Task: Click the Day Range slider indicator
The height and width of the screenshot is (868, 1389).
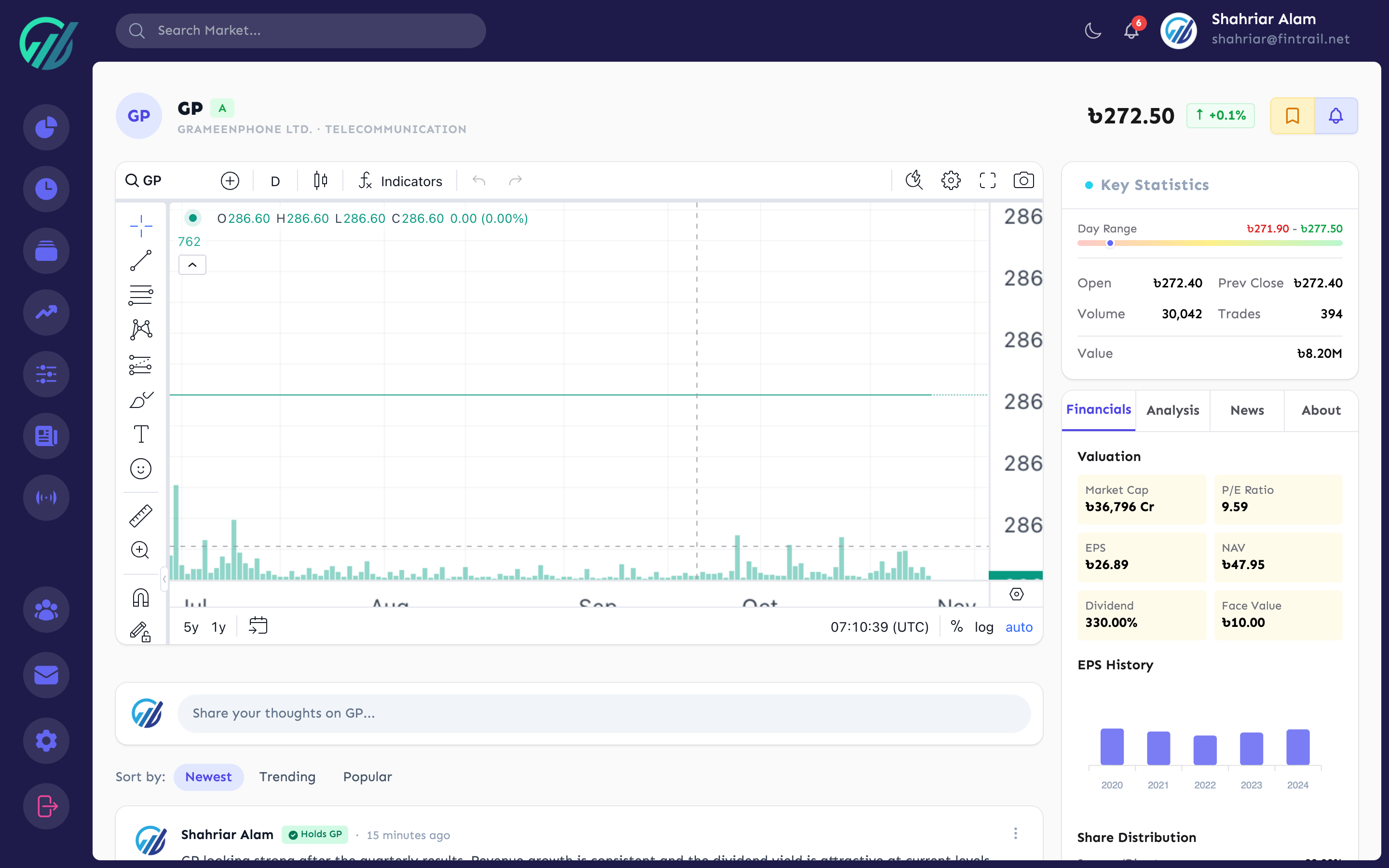Action: tap(1111, 243)
